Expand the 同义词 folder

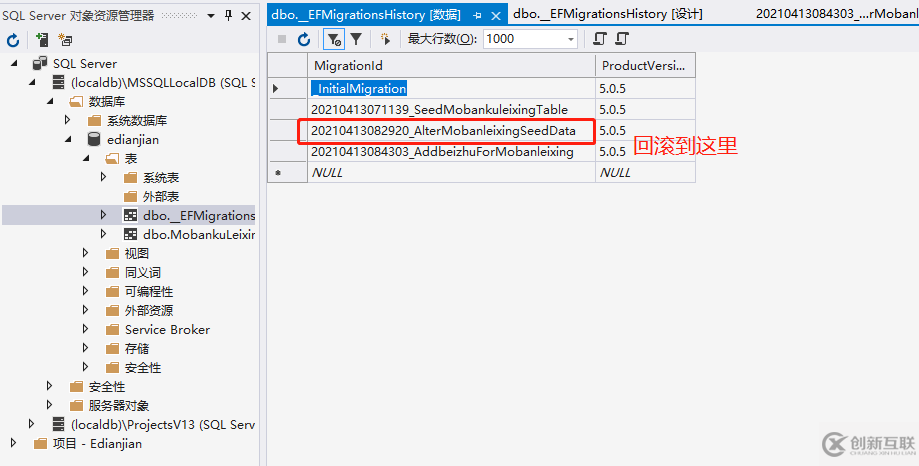(x=86, y=272)
